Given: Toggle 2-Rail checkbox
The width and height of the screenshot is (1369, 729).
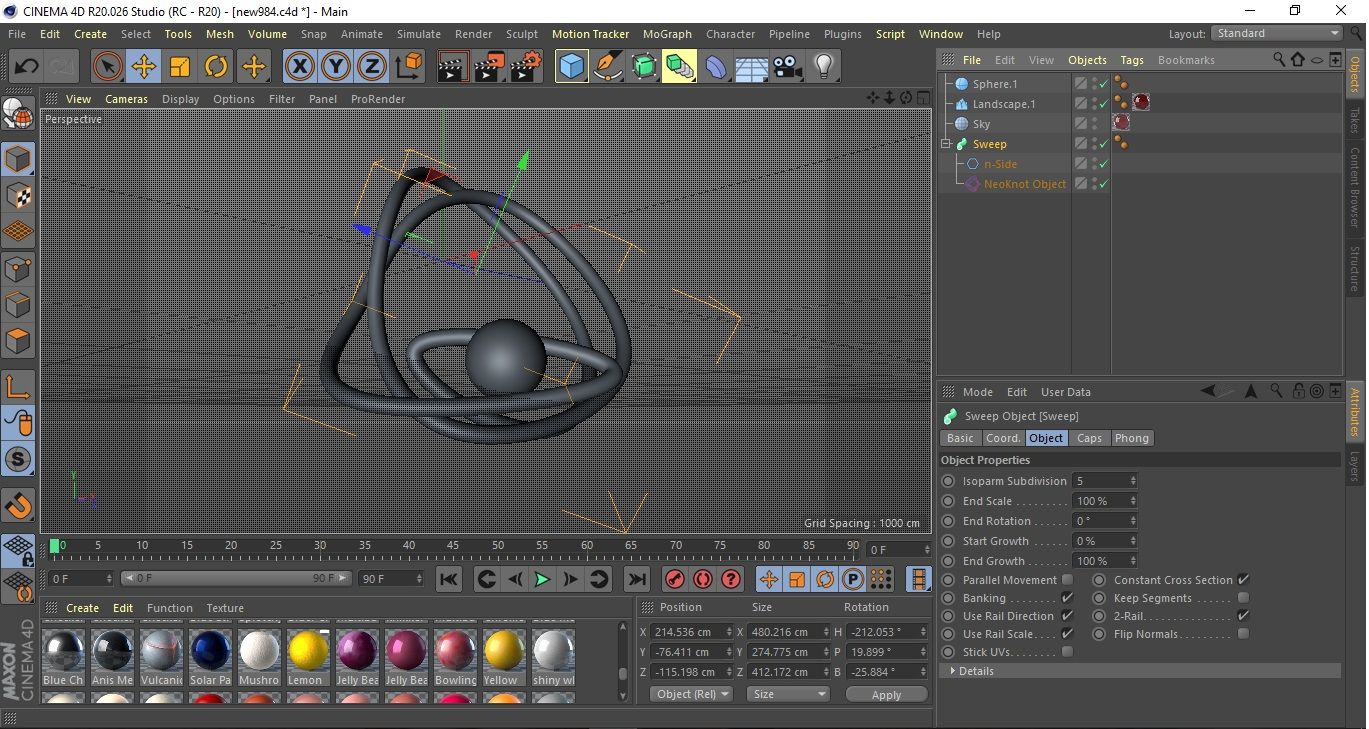Looking at the screenshot, I should (1243, 616).
